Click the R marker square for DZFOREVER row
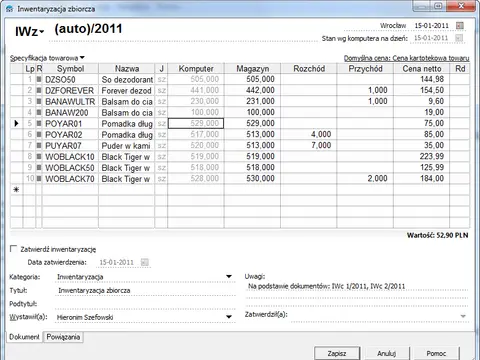Image resolution: width=480 pixels, height=360 pixels. pos(39,90)
